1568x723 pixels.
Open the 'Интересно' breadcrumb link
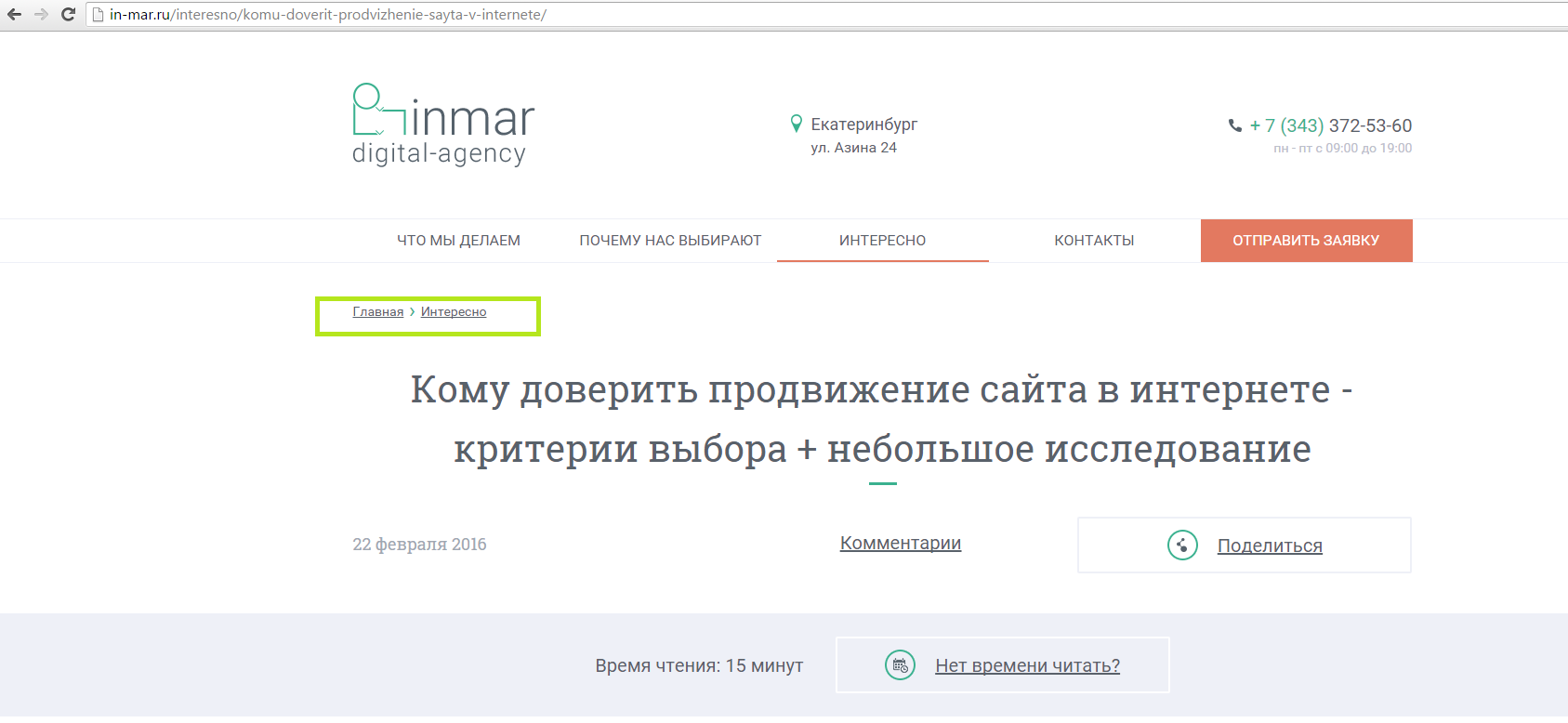pyautogui.click(x=454, y=312)
